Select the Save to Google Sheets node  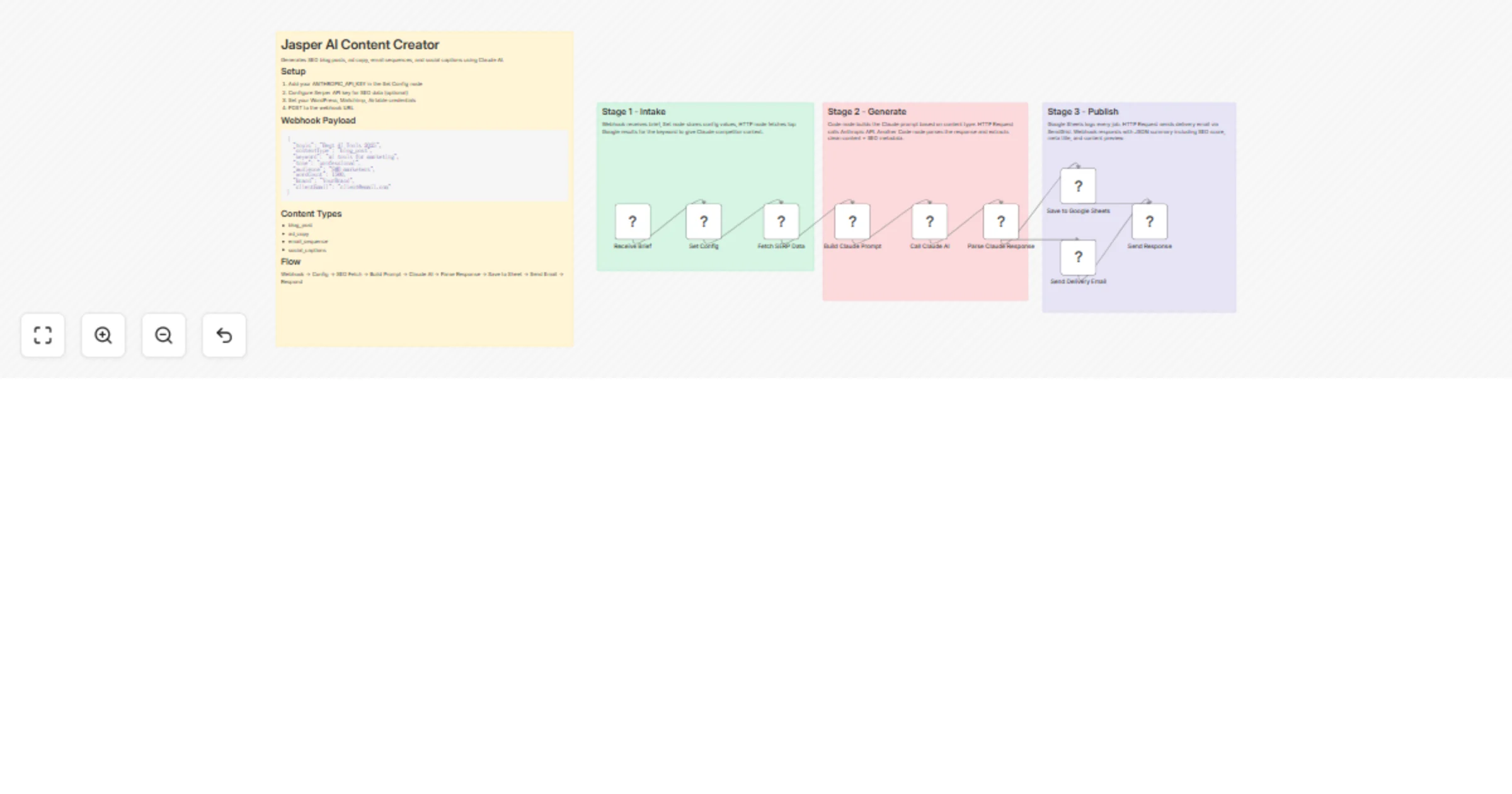[1078, 186]
